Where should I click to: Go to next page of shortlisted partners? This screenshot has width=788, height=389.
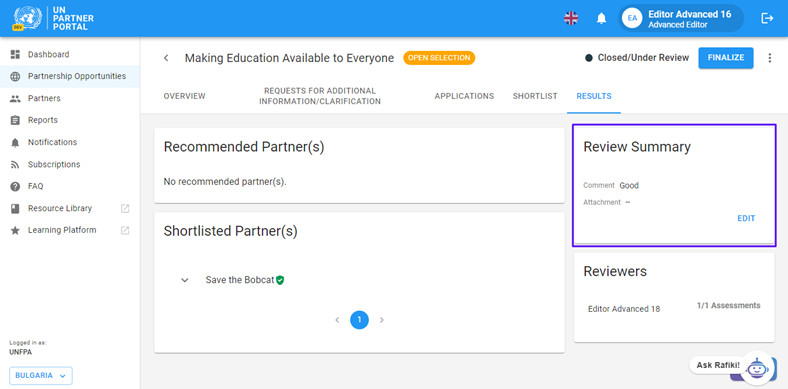(x=381, y=320)
